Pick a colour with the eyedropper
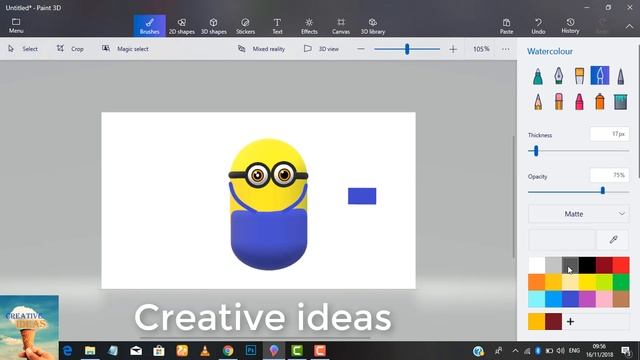This screenshot has width=640, height=360. click(613, 240)
